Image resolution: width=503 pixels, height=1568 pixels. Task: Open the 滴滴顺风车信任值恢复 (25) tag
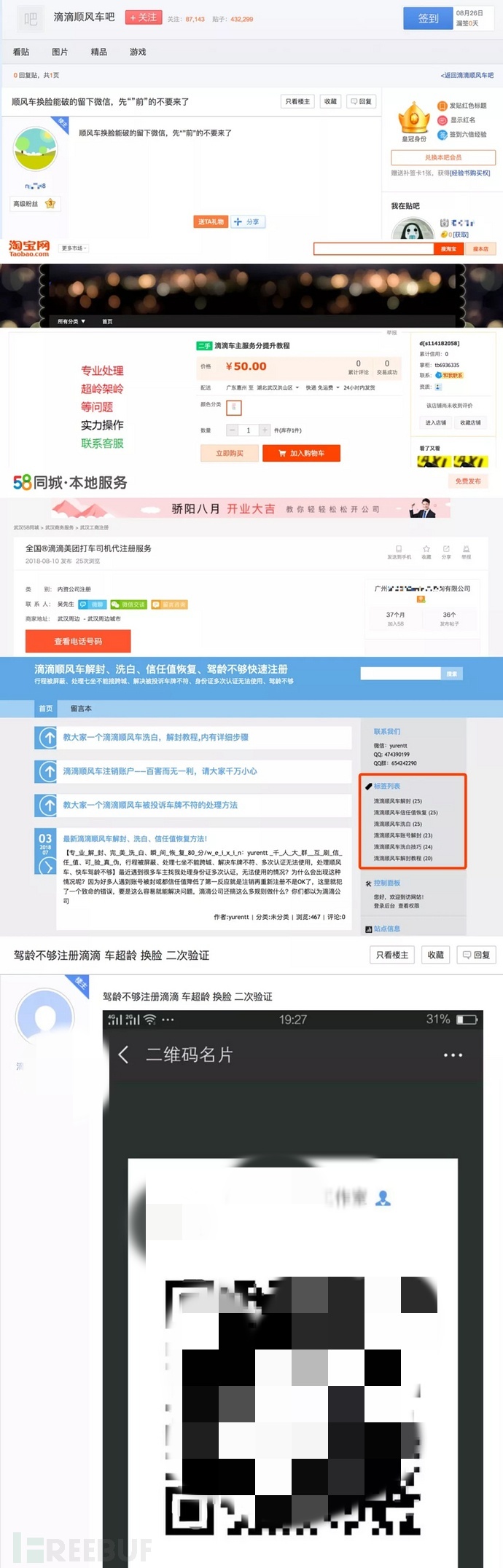coord(406,813)
